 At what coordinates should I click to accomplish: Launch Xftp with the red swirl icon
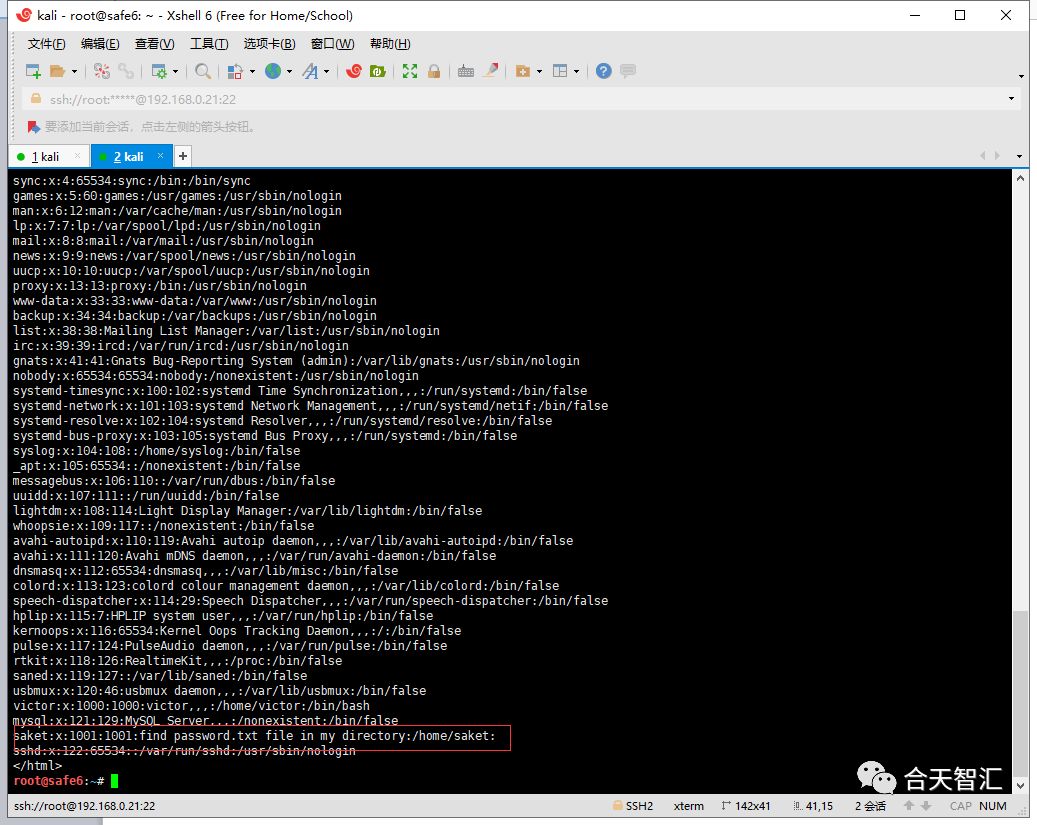pyautogui.click(x=354, y=71)
